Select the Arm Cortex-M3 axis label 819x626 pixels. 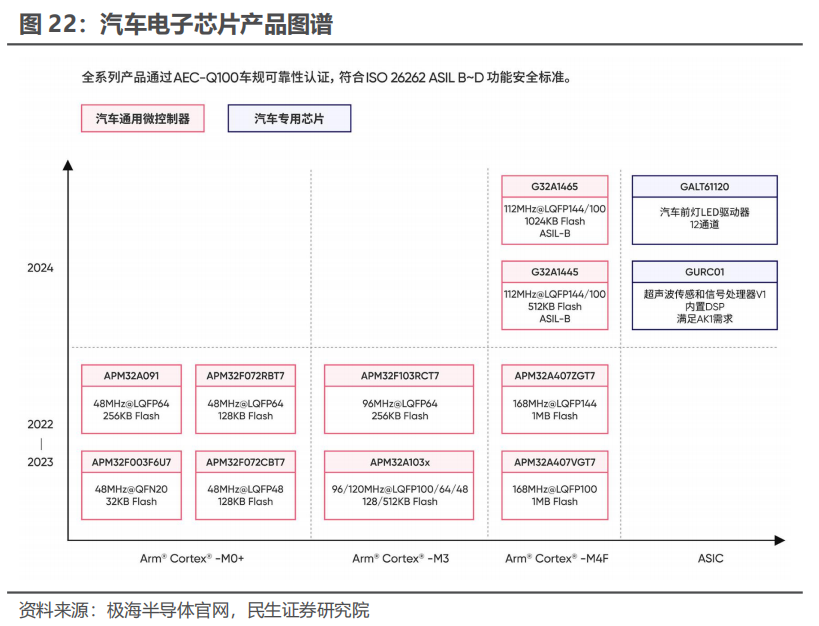pos(401,559)
